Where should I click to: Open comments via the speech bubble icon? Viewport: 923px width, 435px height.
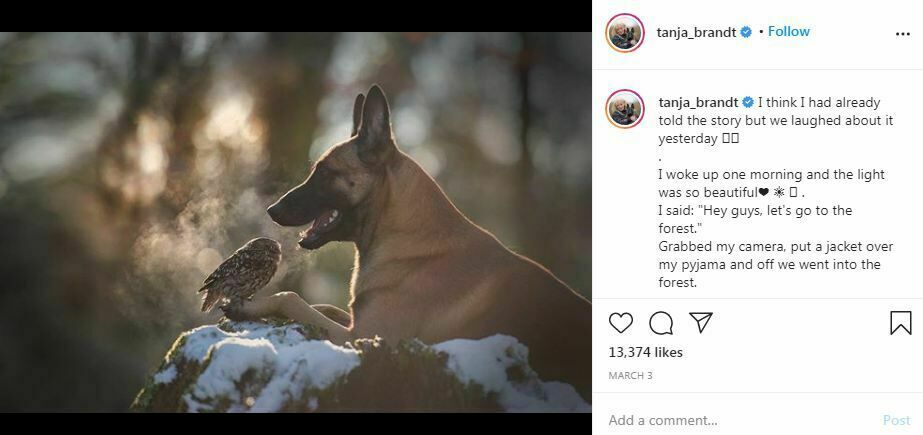[x=661, y=323]
